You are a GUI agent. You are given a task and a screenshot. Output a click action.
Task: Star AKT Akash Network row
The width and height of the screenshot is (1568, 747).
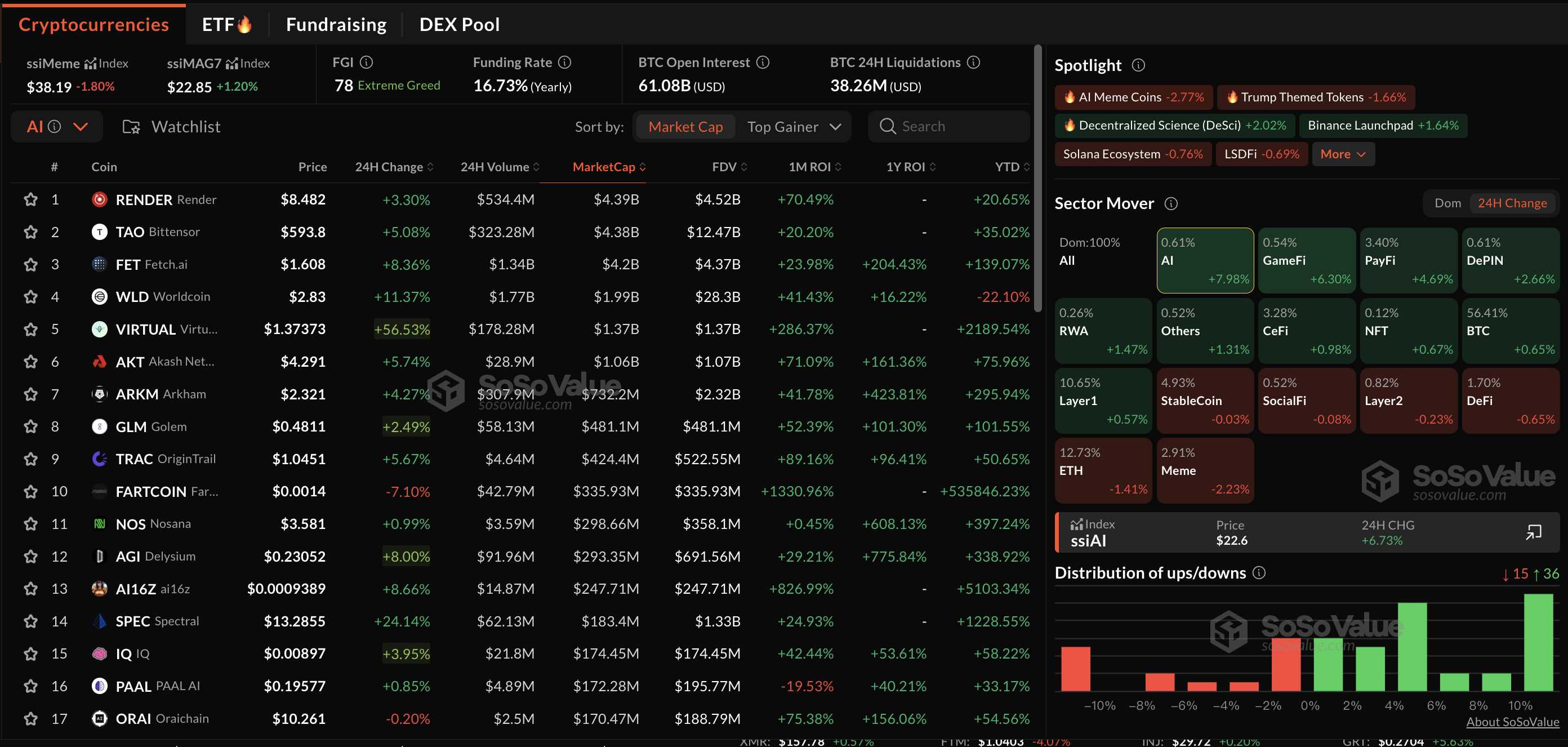pyautogui.click(x=30, y=362)
